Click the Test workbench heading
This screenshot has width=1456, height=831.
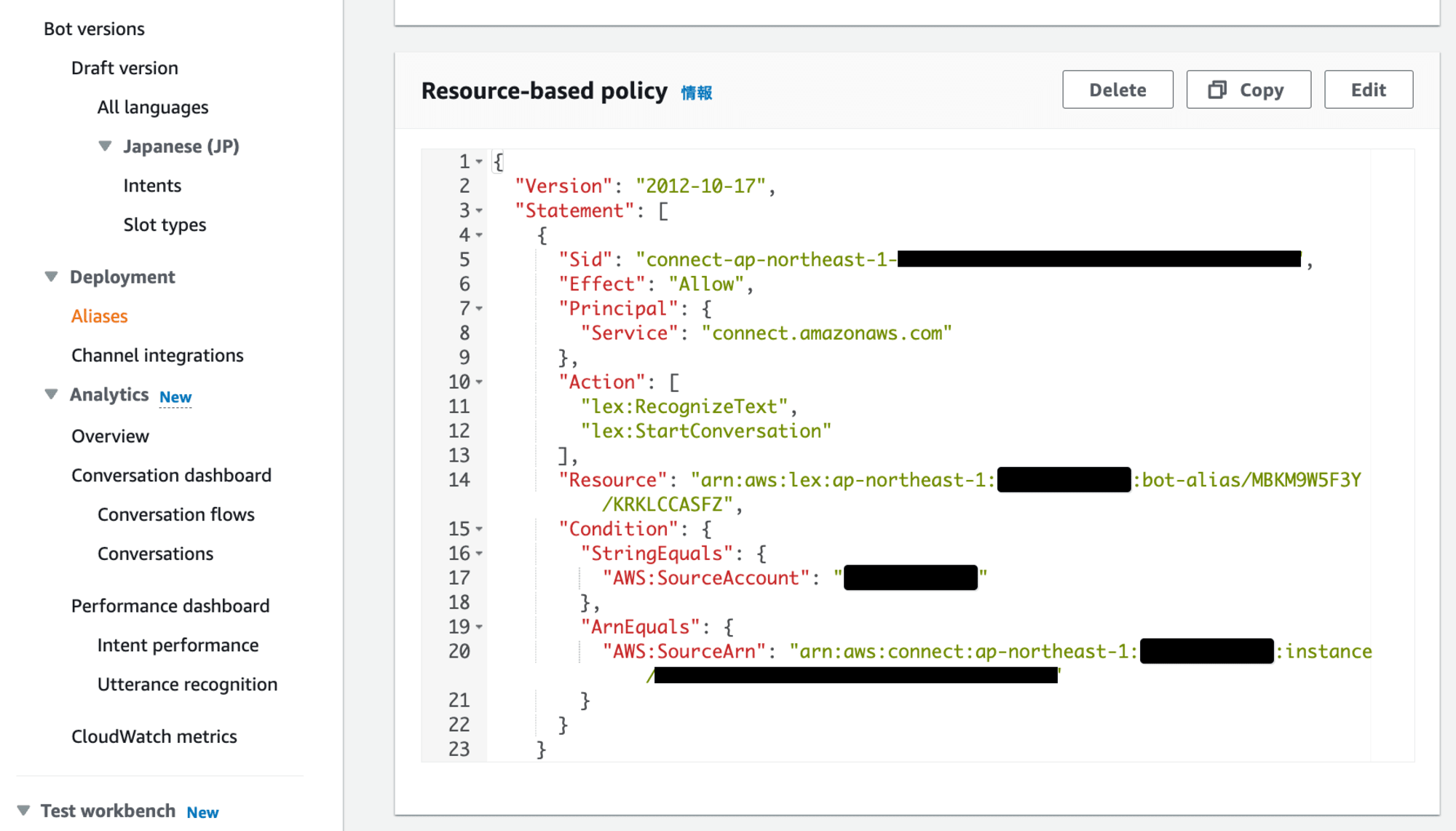pos(108,811)
